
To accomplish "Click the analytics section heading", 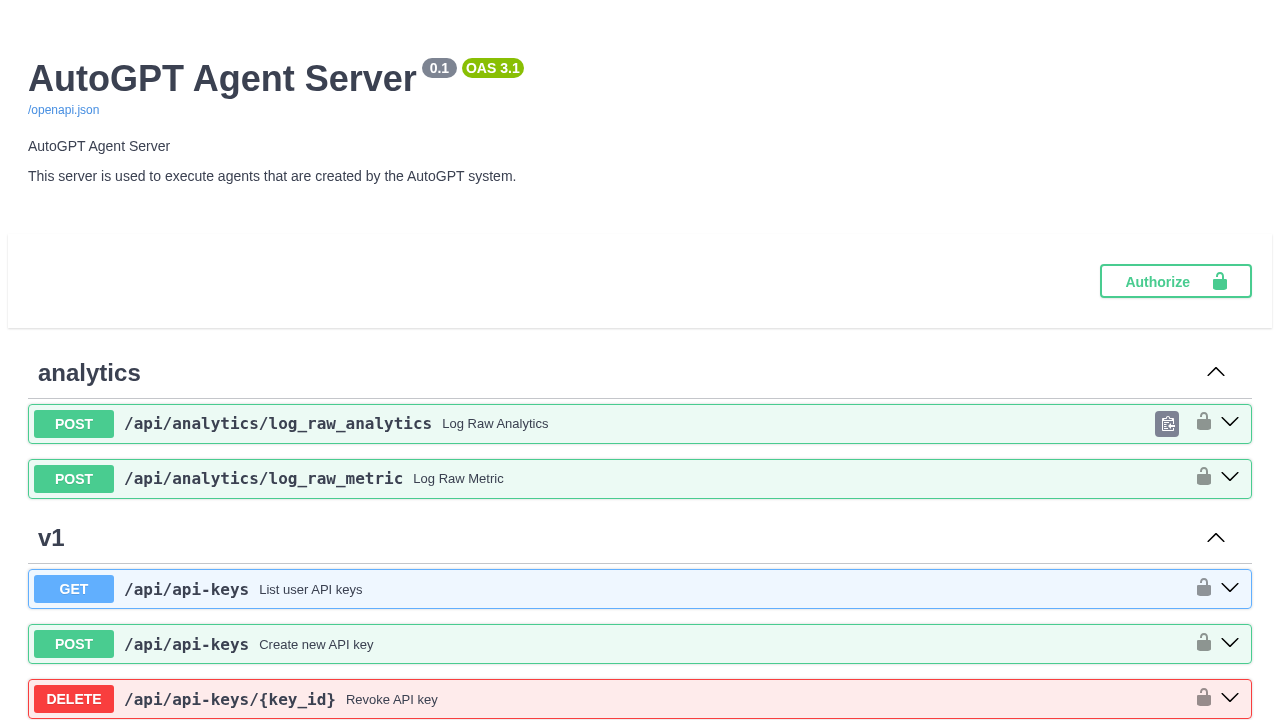I will pos(89,373).
